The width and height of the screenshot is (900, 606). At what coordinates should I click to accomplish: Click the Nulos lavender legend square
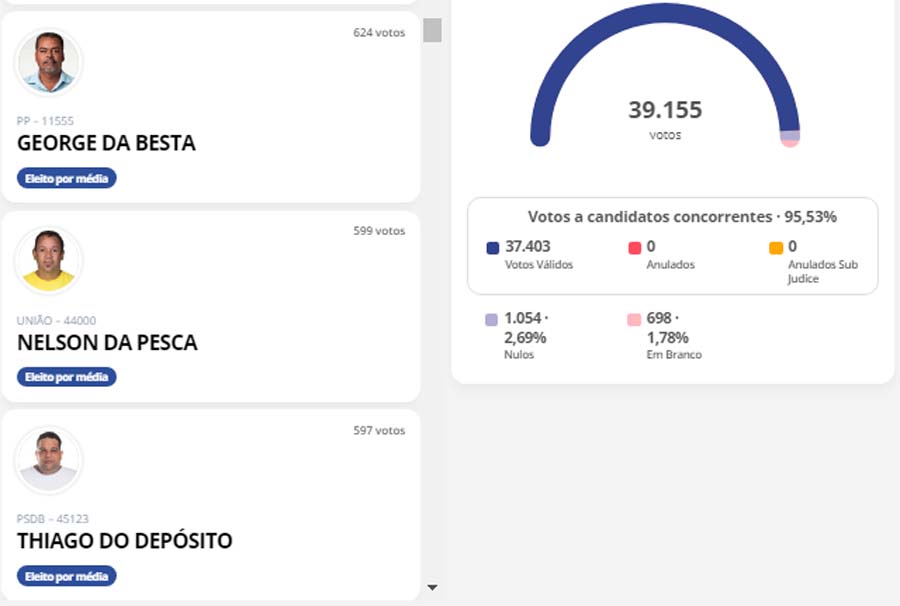pyautogui.click(x=492, y=320)
